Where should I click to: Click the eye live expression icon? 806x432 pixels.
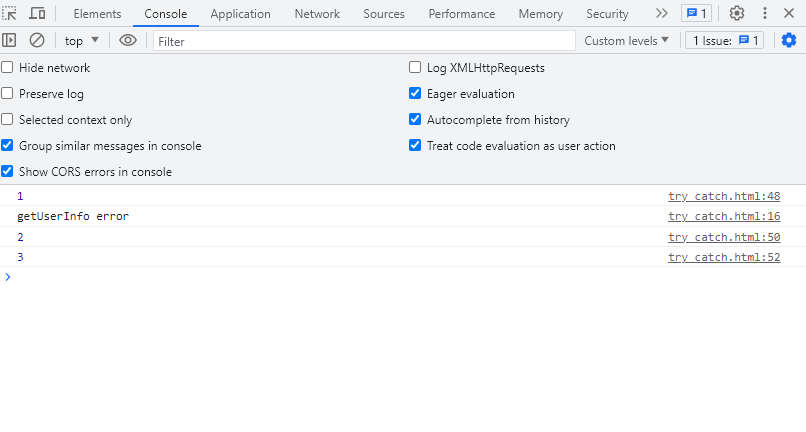click(x=128, y=40)
